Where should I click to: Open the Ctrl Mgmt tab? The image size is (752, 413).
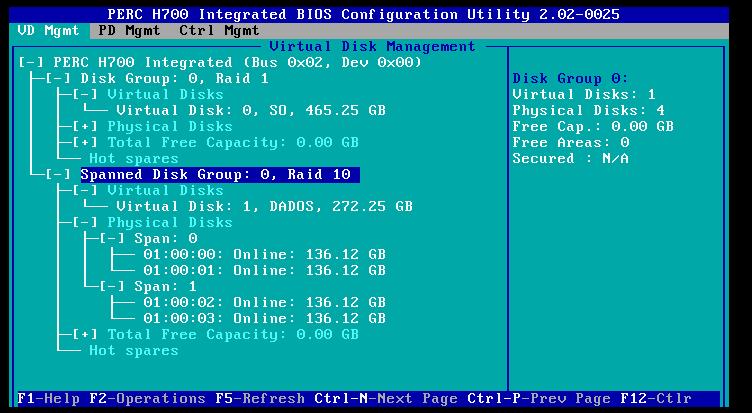click(x=219, y=31)
